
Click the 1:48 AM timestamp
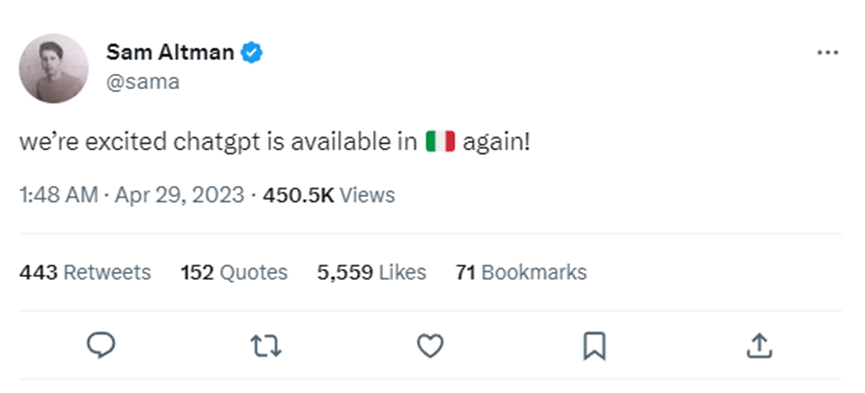pyautogui.click(x=58, y=195)
